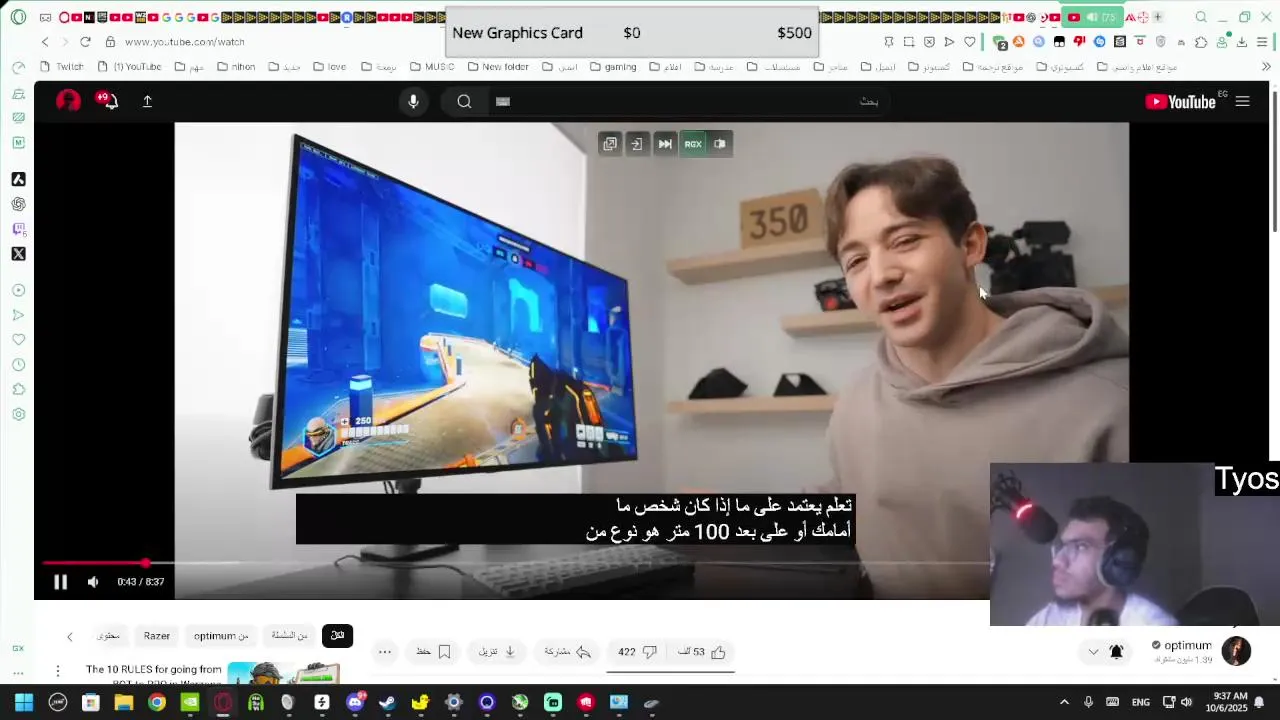
Task: Click the YouTube upload/create arrow icon
Action: pyautogui.click(x=147, y=101)
